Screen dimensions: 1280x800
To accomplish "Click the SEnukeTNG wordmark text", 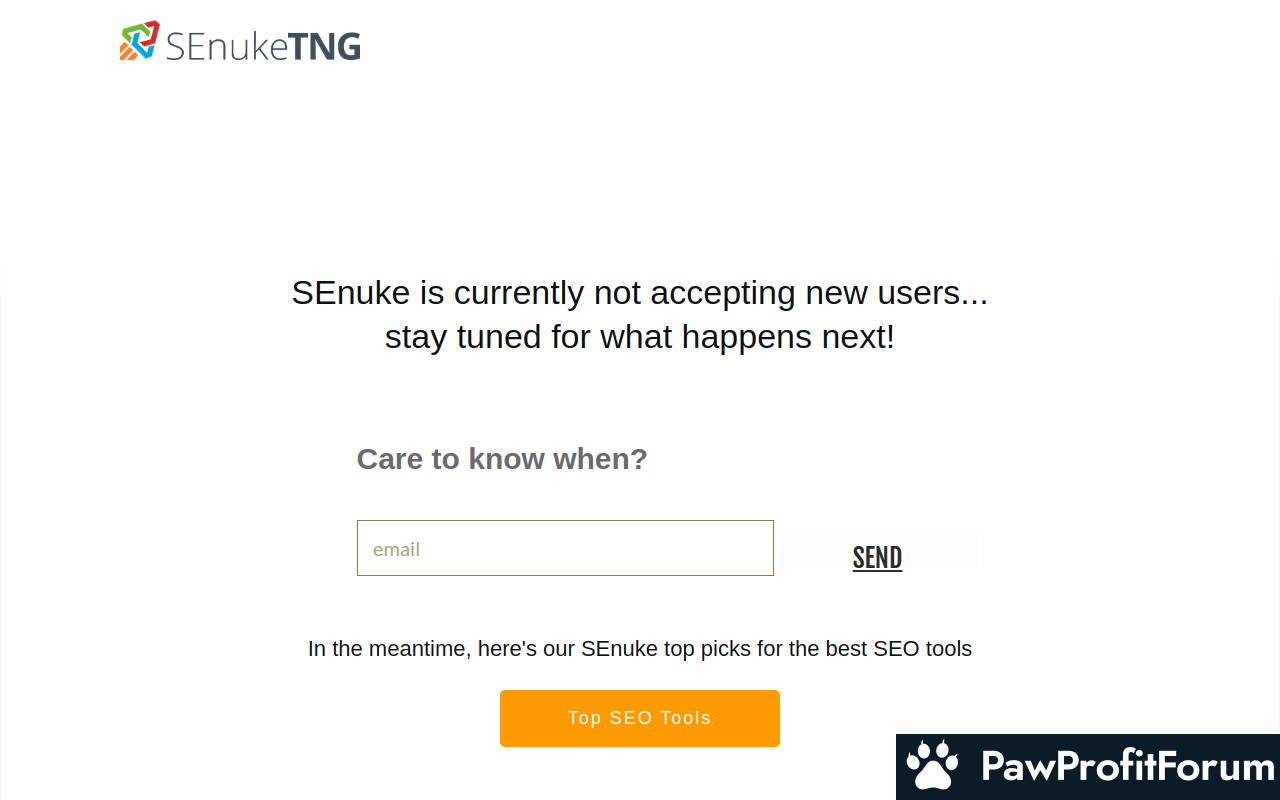I will click(x=262, y=46).
